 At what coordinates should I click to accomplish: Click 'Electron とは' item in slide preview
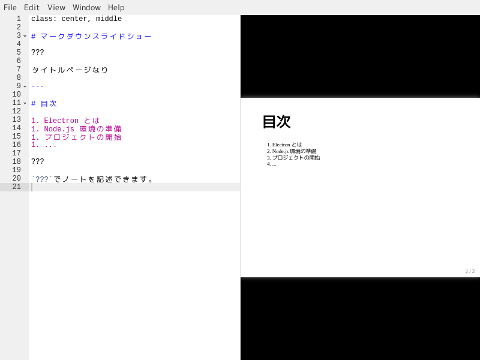coord(287,145)
